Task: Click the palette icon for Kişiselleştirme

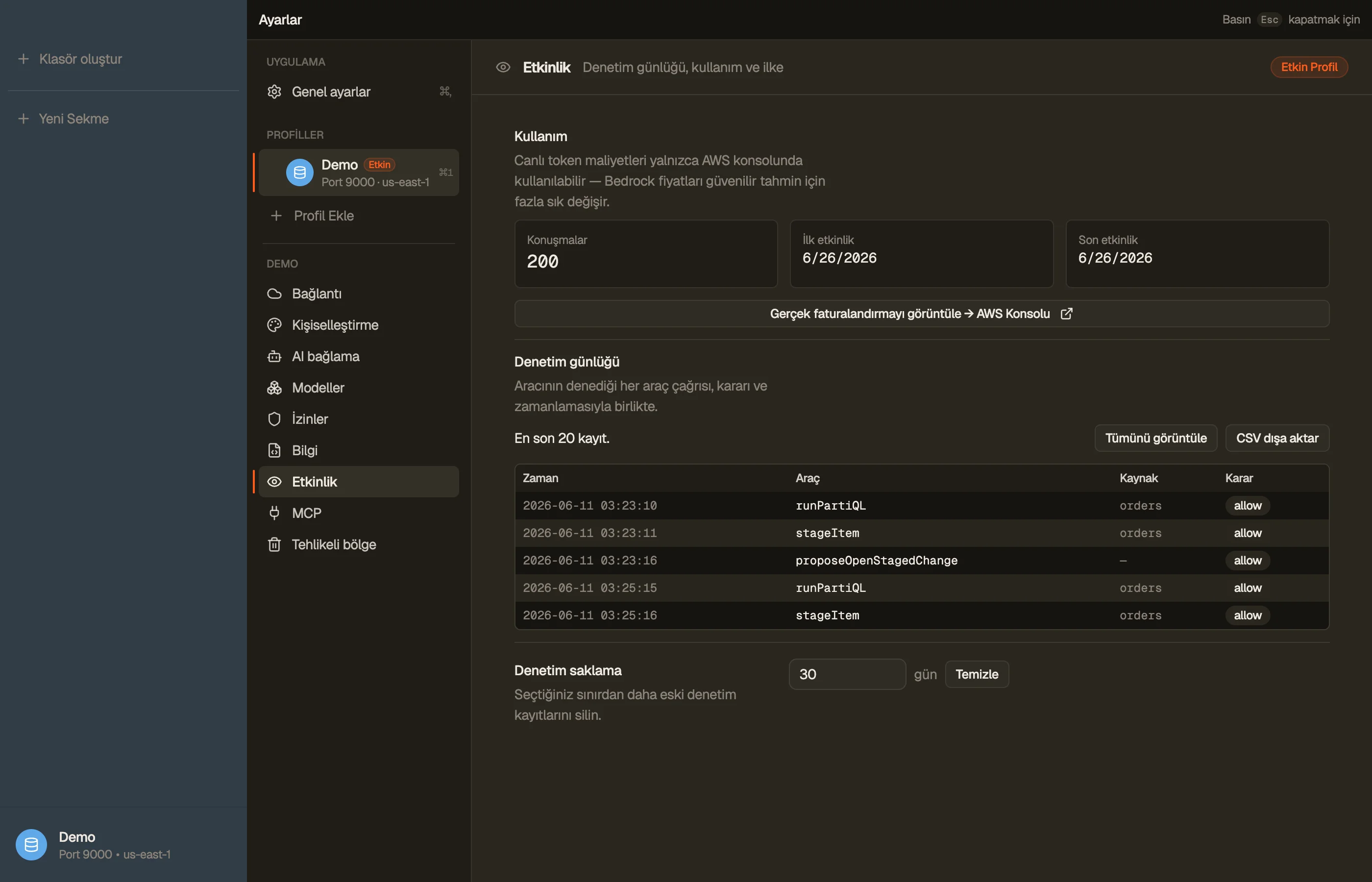Action: point(274,325)
